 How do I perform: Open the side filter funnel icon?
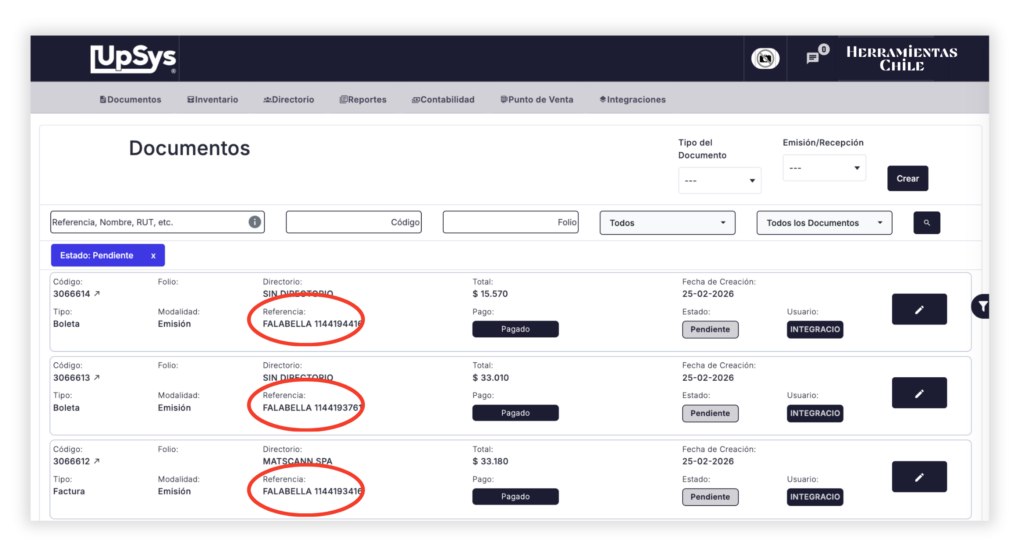983,307
